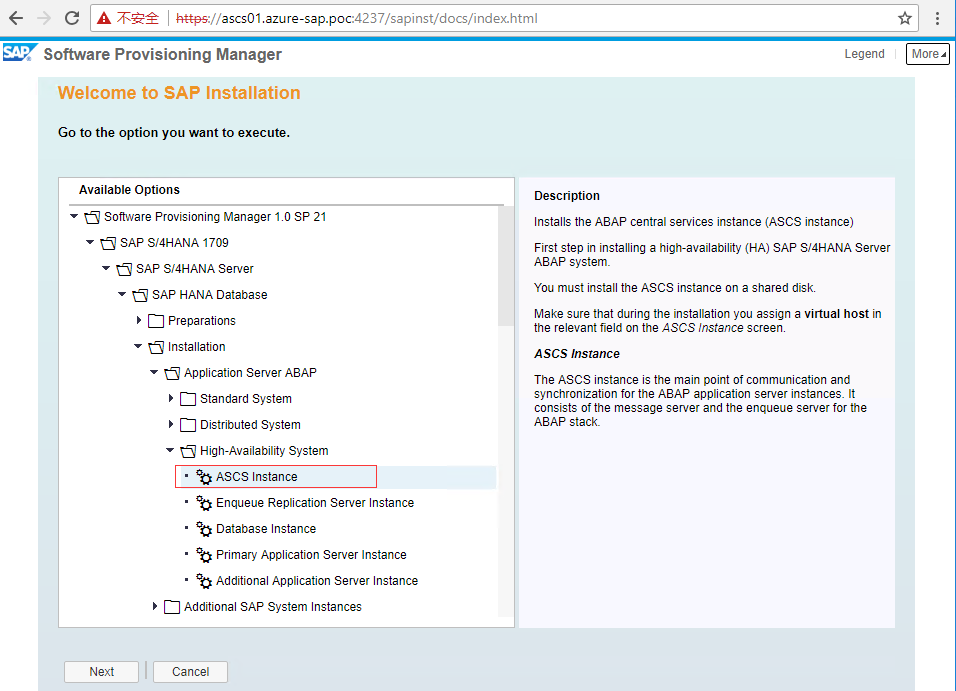Collapse the High-Availability System node

click(170, 450)
